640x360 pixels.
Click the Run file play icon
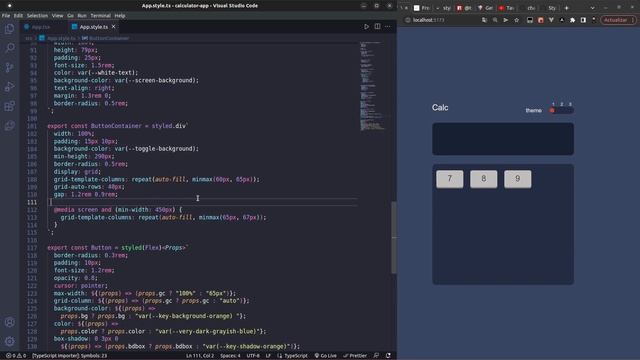pyautogui.click(x=367, y=27)
